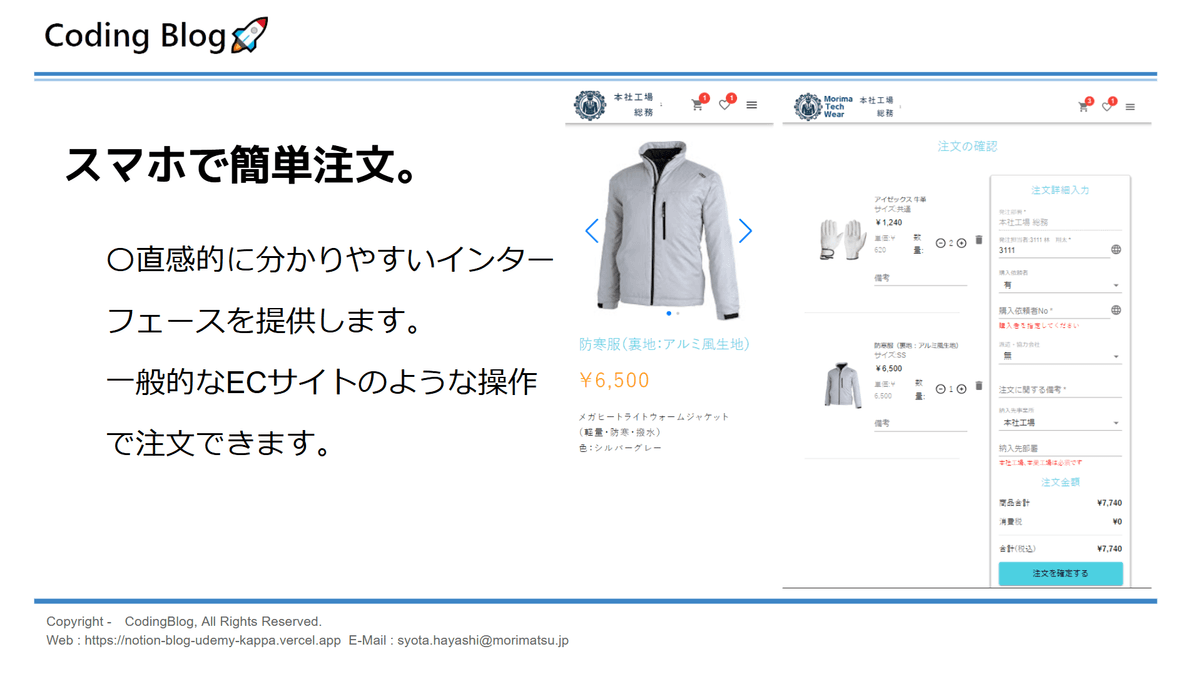Click the wishlist heart icon with badge
The image size is (1200, 673).
click(724, 104)
